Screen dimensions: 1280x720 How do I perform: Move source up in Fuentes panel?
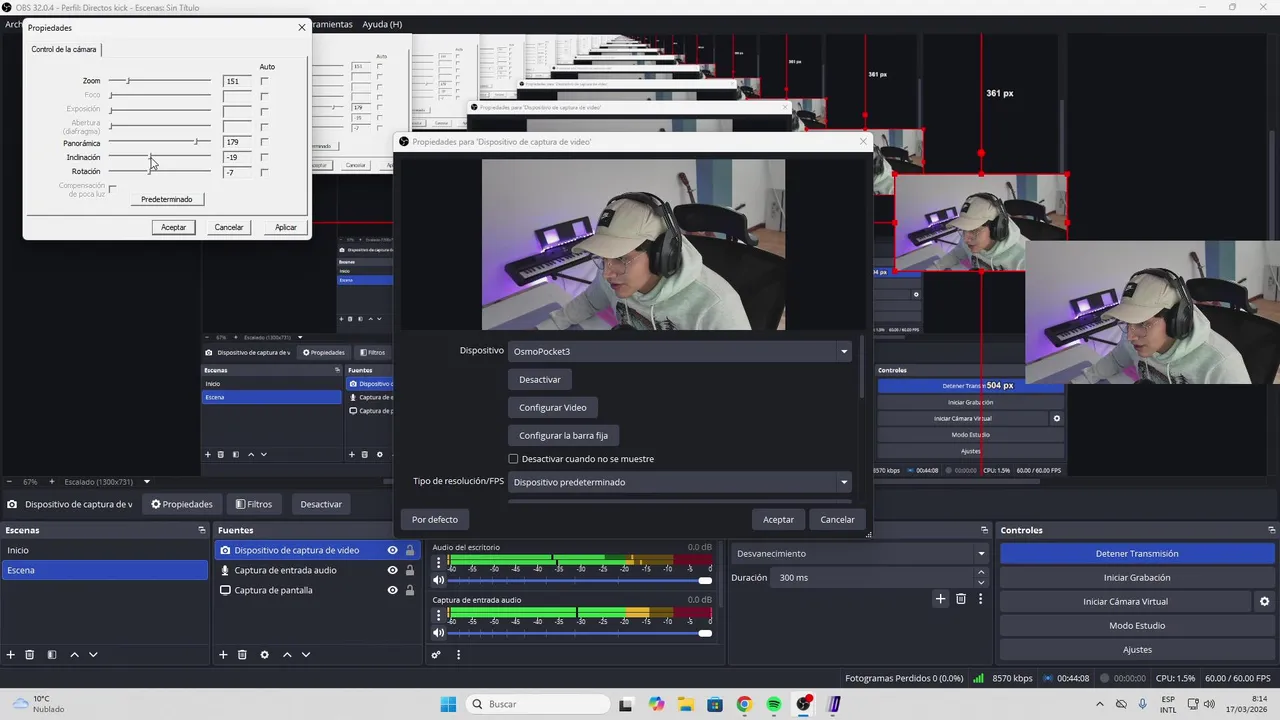[287, 655]
